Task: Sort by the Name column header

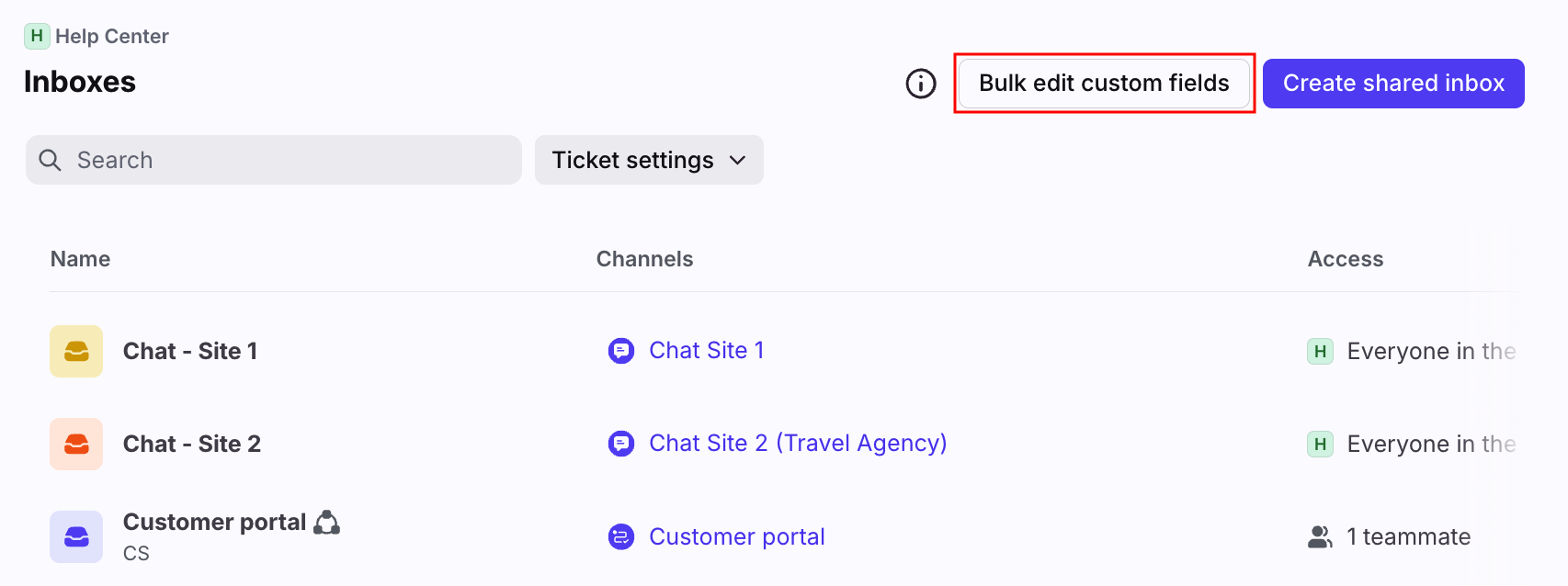Action: (x=81, y=259)
